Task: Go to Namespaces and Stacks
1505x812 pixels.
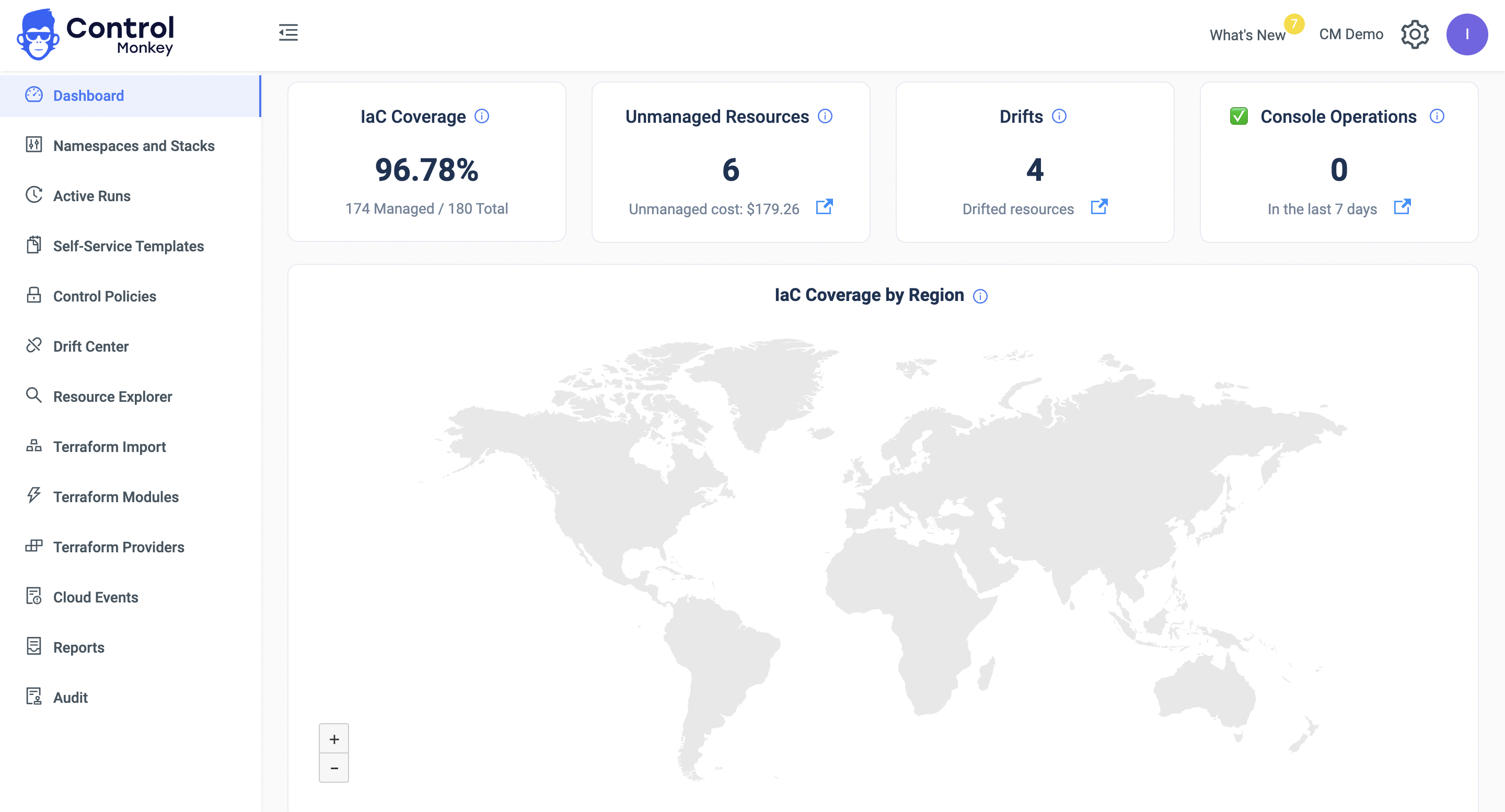Action: tap(130, 145)
